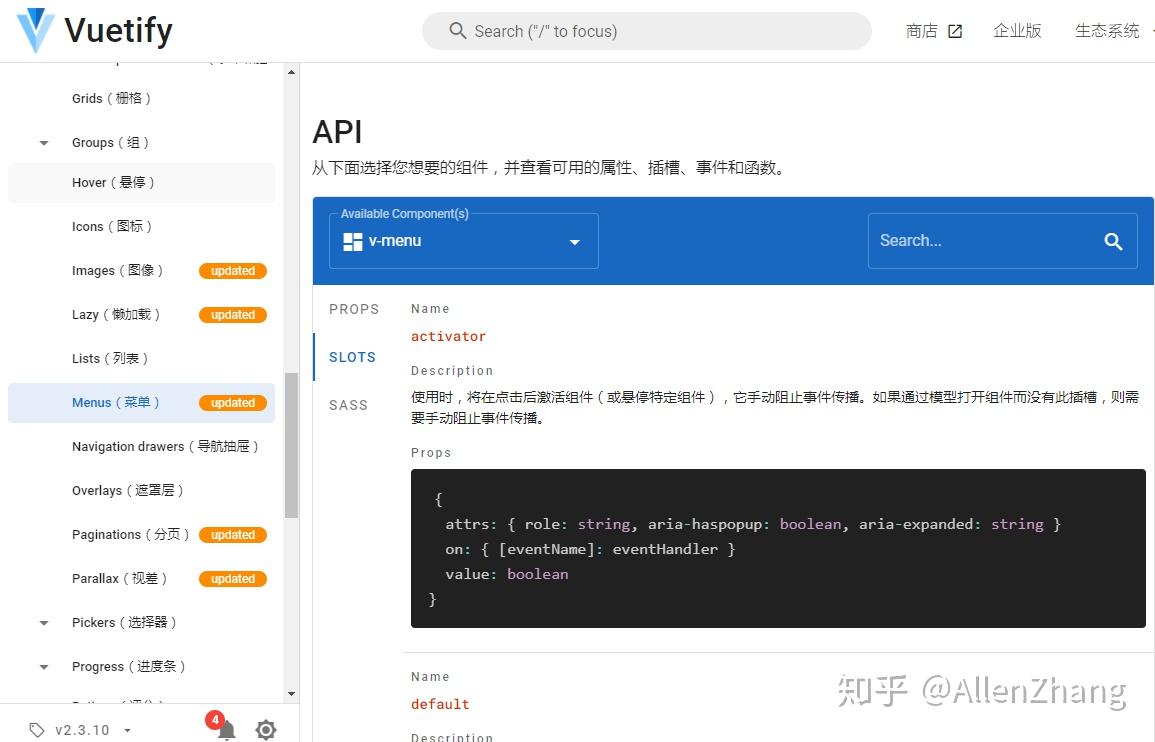Open the notifications bell icon
1155x742 pixels.
[224, 728]
